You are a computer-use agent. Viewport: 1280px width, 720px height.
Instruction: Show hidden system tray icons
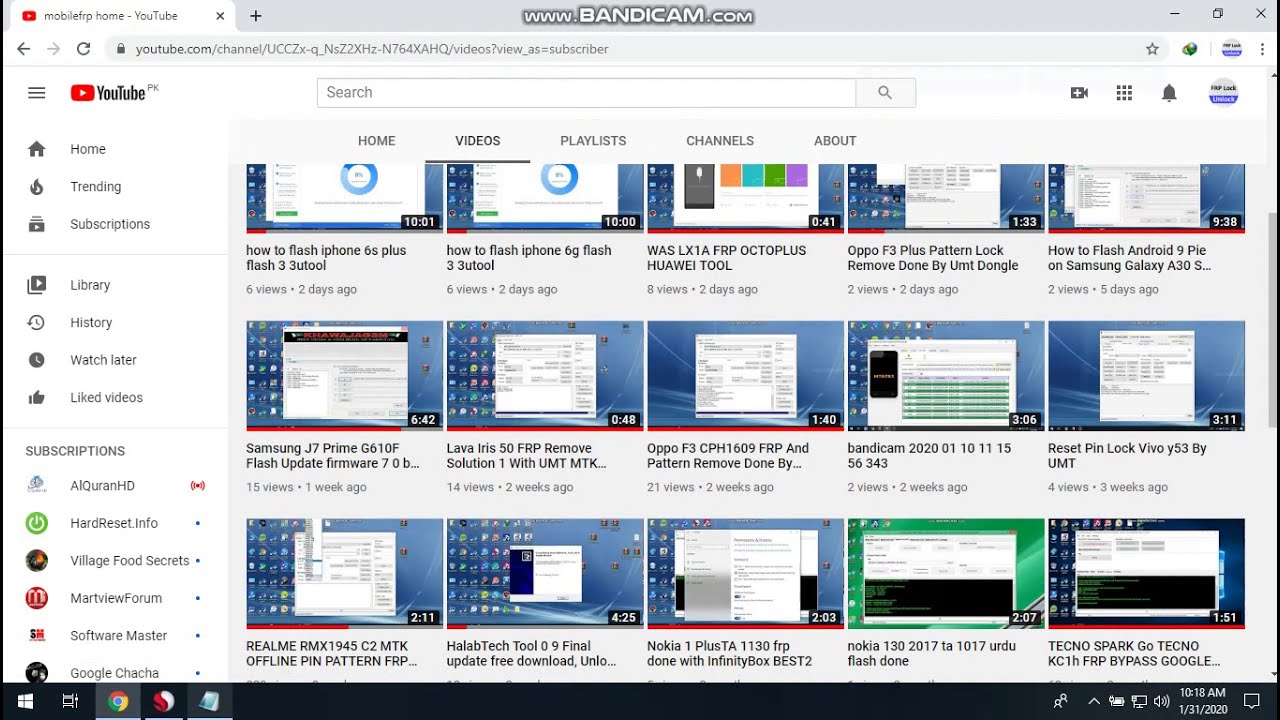1094,702
